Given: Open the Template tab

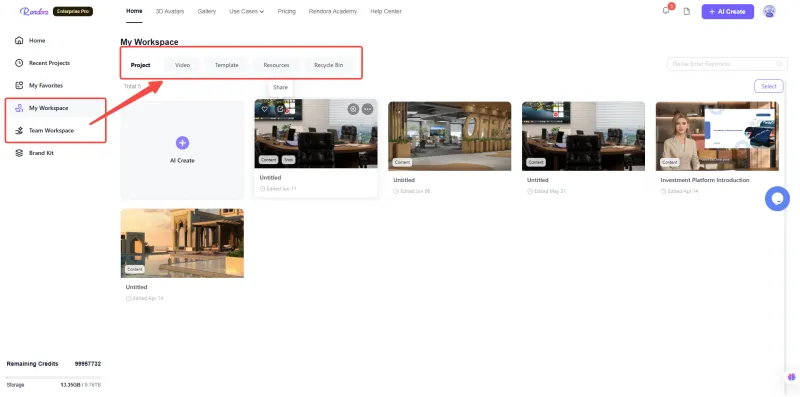Looking at the screenshot, I should click(x=227, y=65).
